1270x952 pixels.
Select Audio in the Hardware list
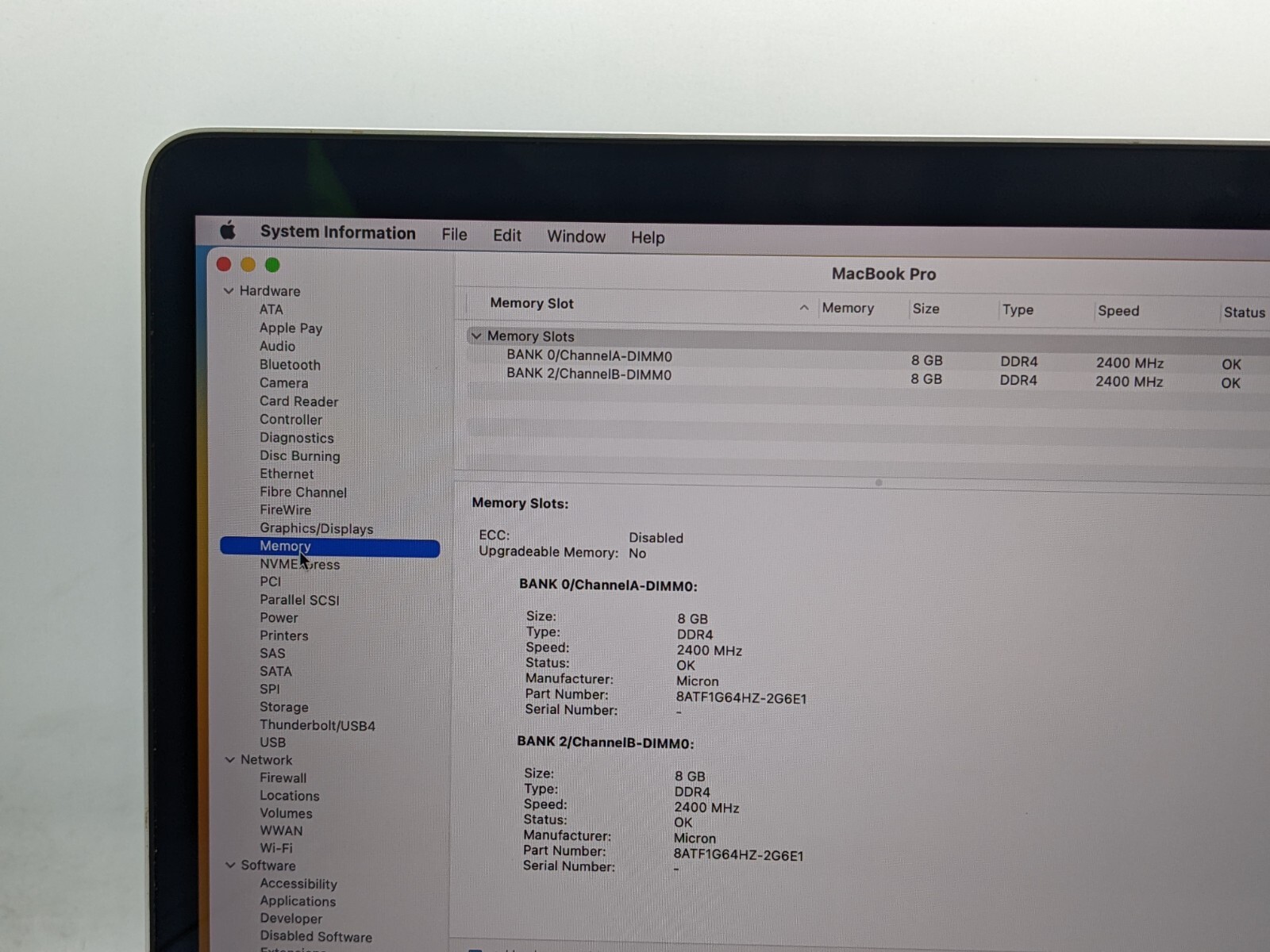click(x=277, y=346)
